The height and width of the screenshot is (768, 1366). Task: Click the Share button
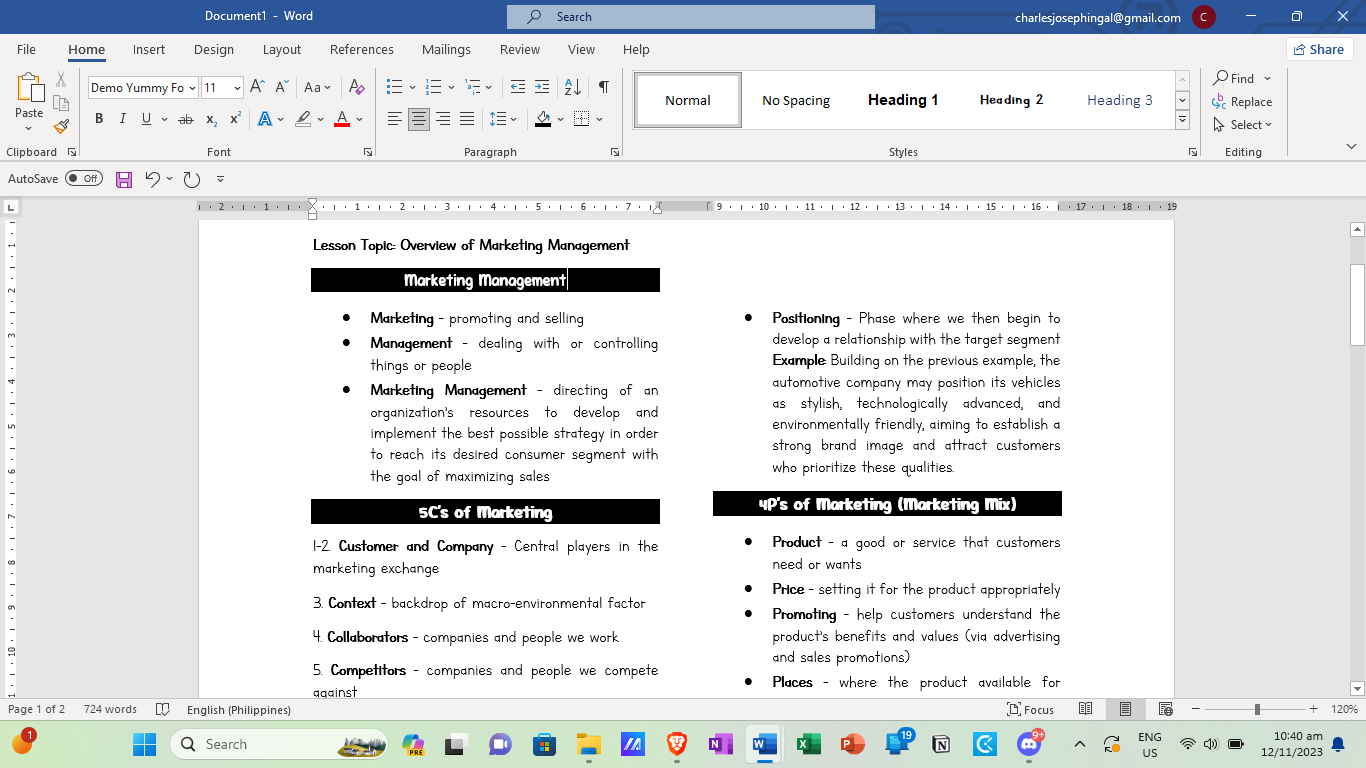1319,49
